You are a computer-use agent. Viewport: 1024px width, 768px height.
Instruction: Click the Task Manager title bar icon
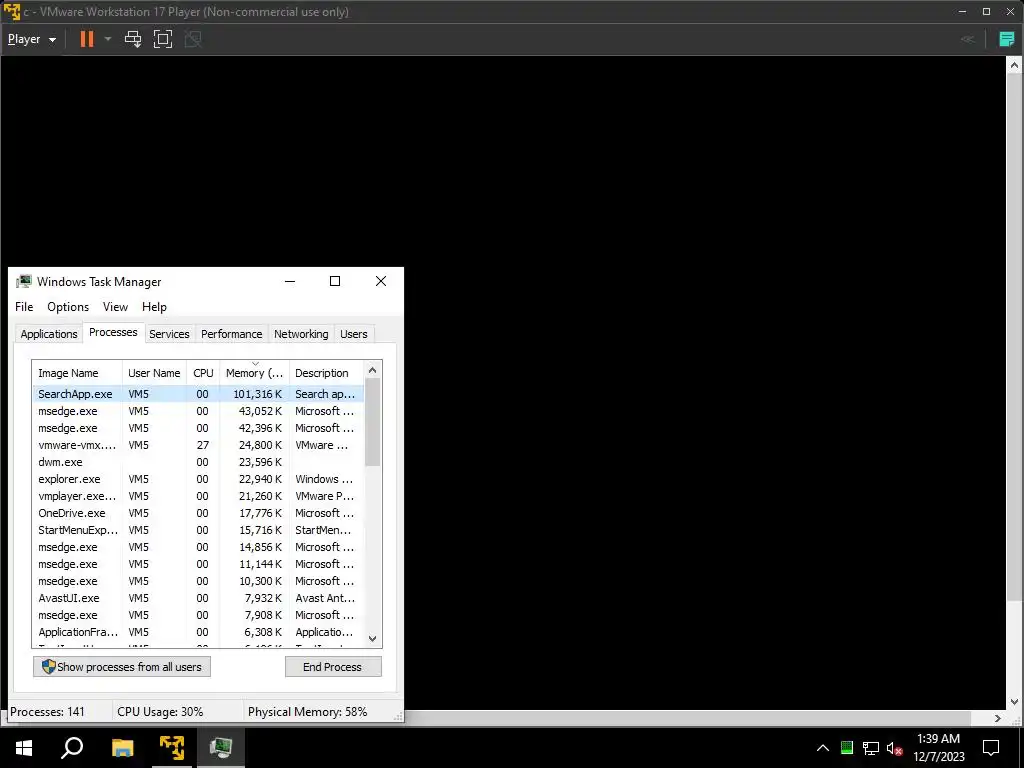pyautogui.click(x=24, y=281)
